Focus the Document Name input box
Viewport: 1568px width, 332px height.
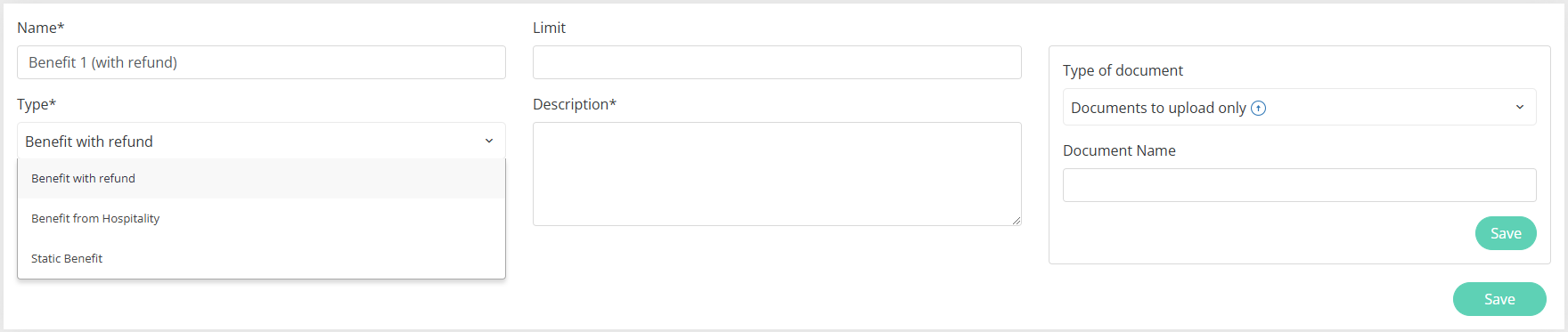pos(1299,185)
